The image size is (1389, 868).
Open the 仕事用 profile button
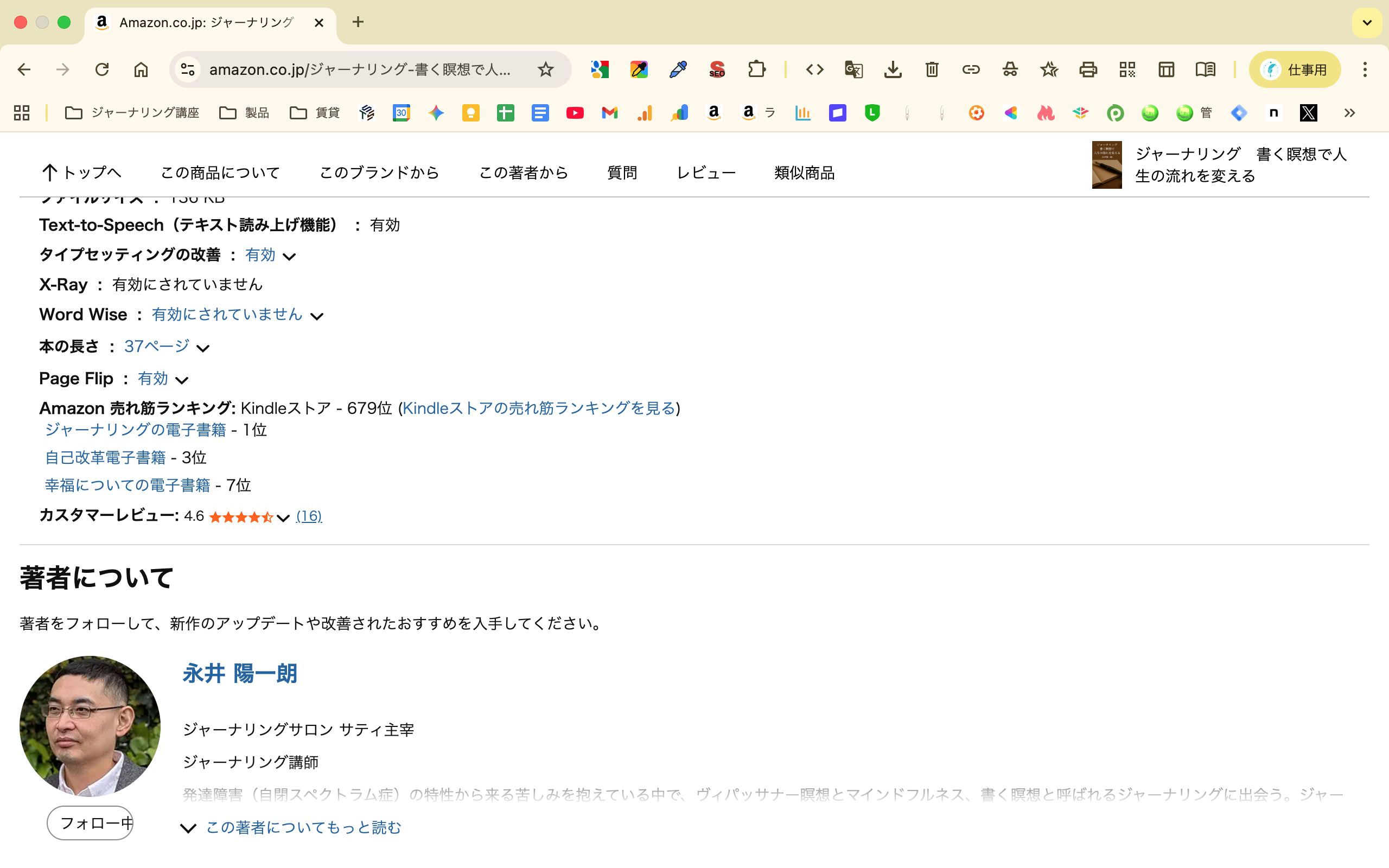[x=1295, y=69]
